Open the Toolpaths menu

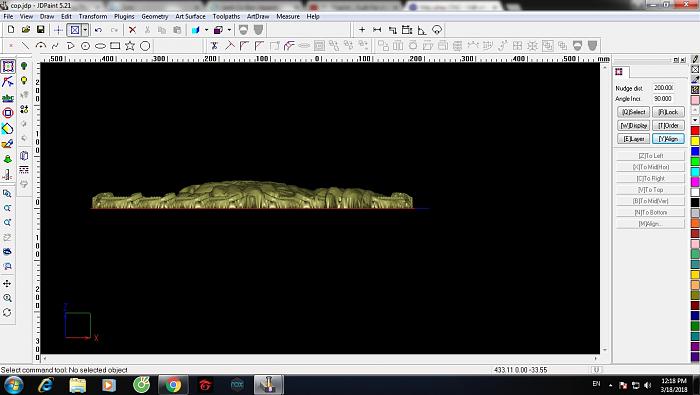tap(226, 16)
